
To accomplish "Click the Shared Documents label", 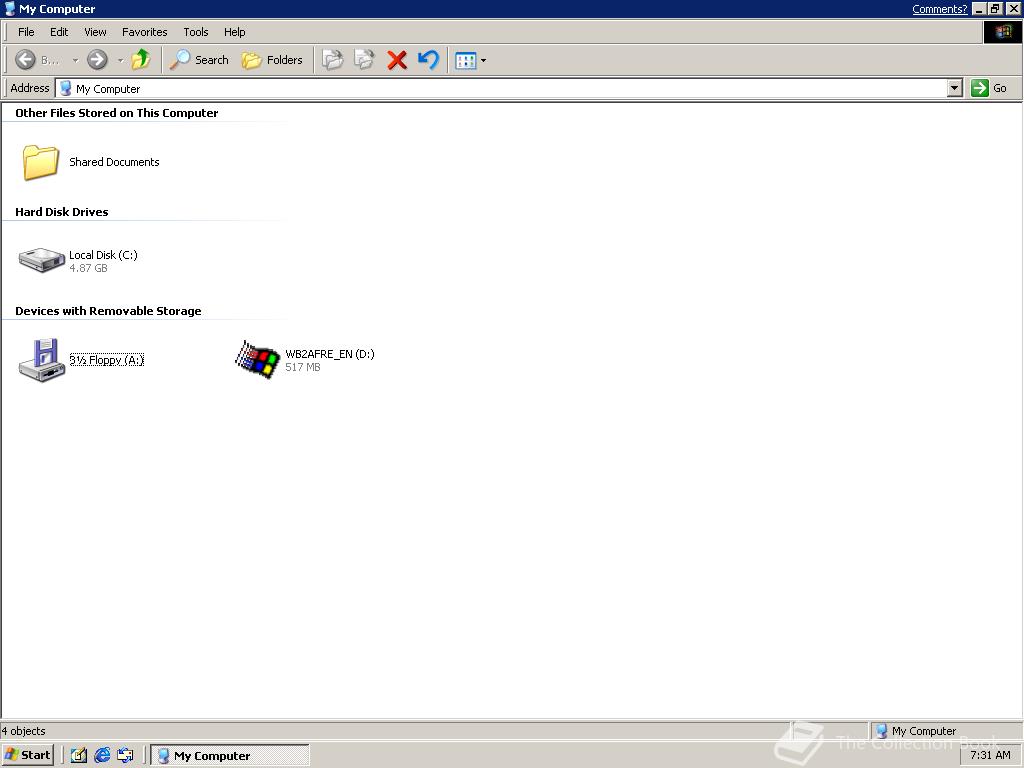I will tap(114, 162).
